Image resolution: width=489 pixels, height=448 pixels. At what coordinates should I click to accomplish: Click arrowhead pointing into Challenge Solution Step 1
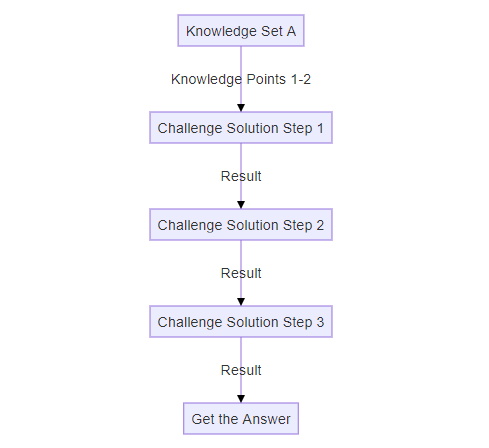point(241,108)
